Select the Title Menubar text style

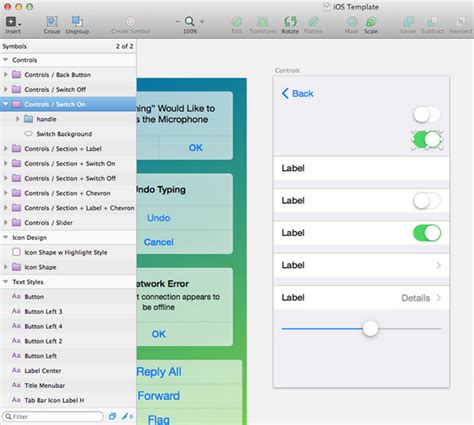point(68,385)
